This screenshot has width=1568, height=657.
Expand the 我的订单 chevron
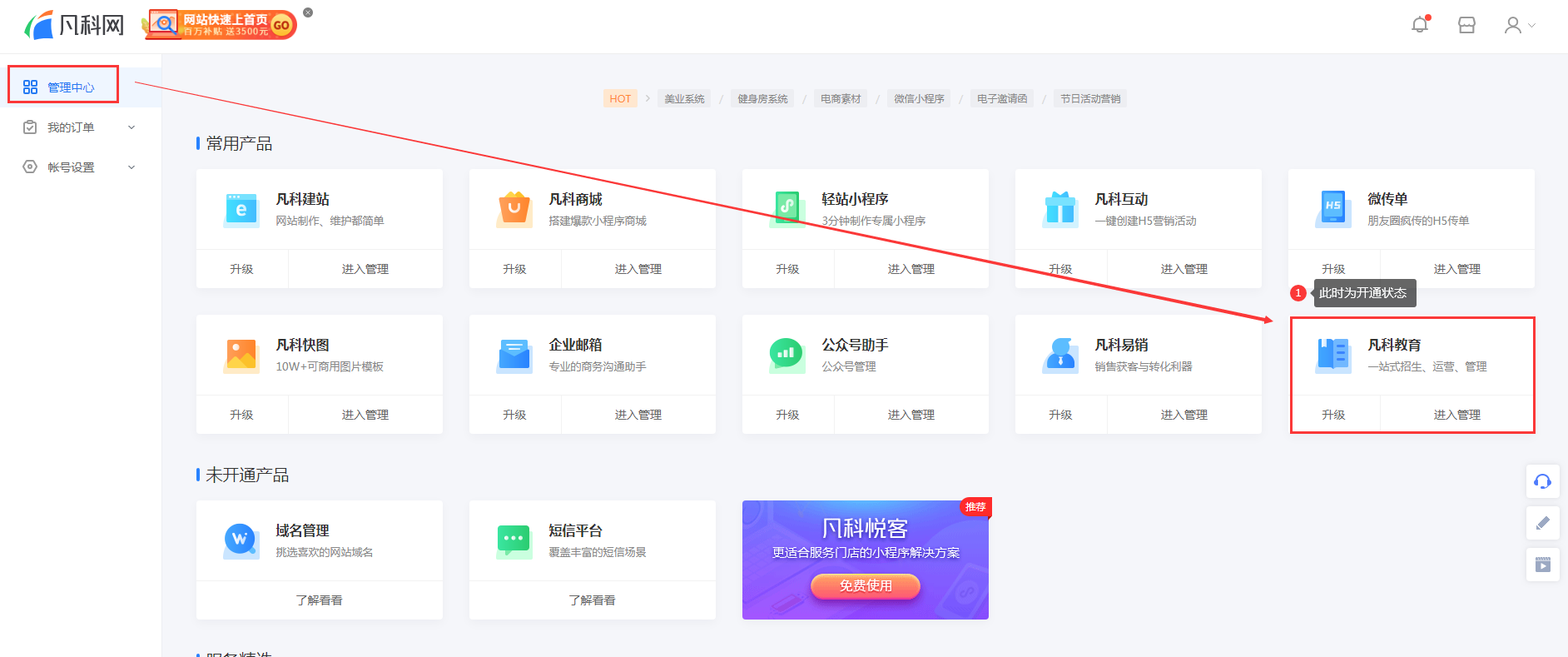pyautogui.click(x=131, y=127)
